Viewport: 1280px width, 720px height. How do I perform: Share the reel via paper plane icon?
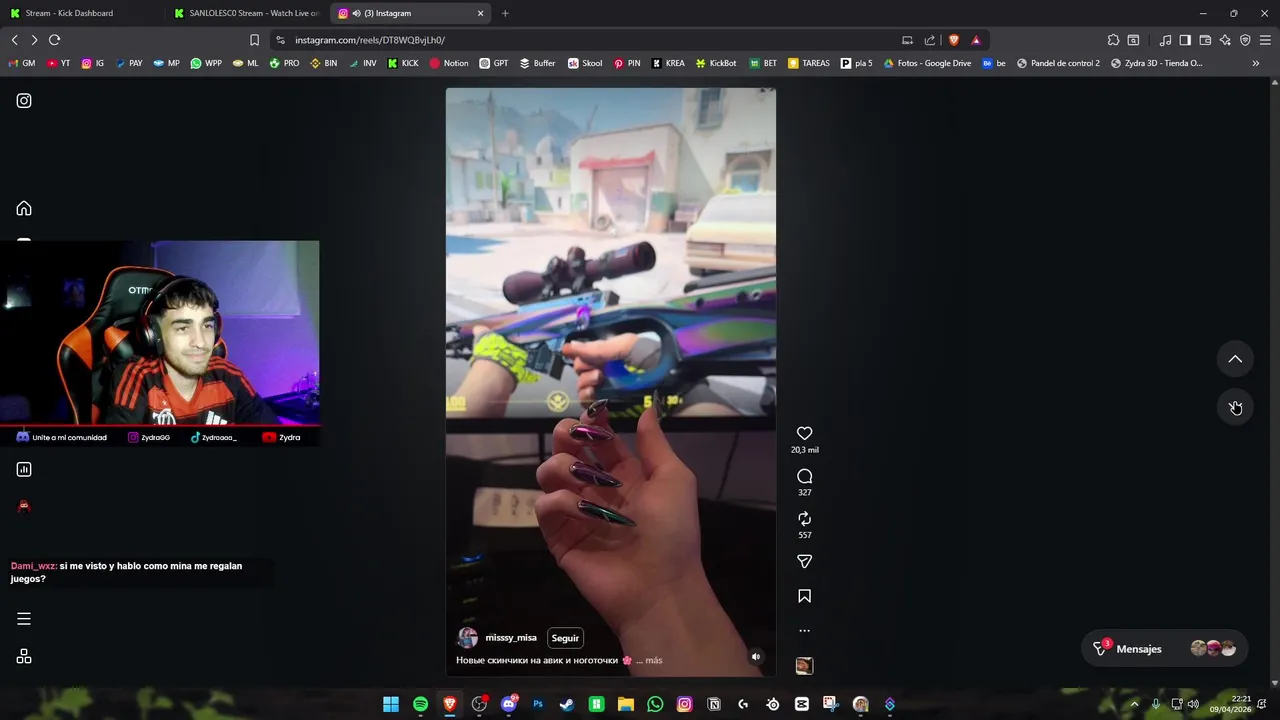(804, 561)
